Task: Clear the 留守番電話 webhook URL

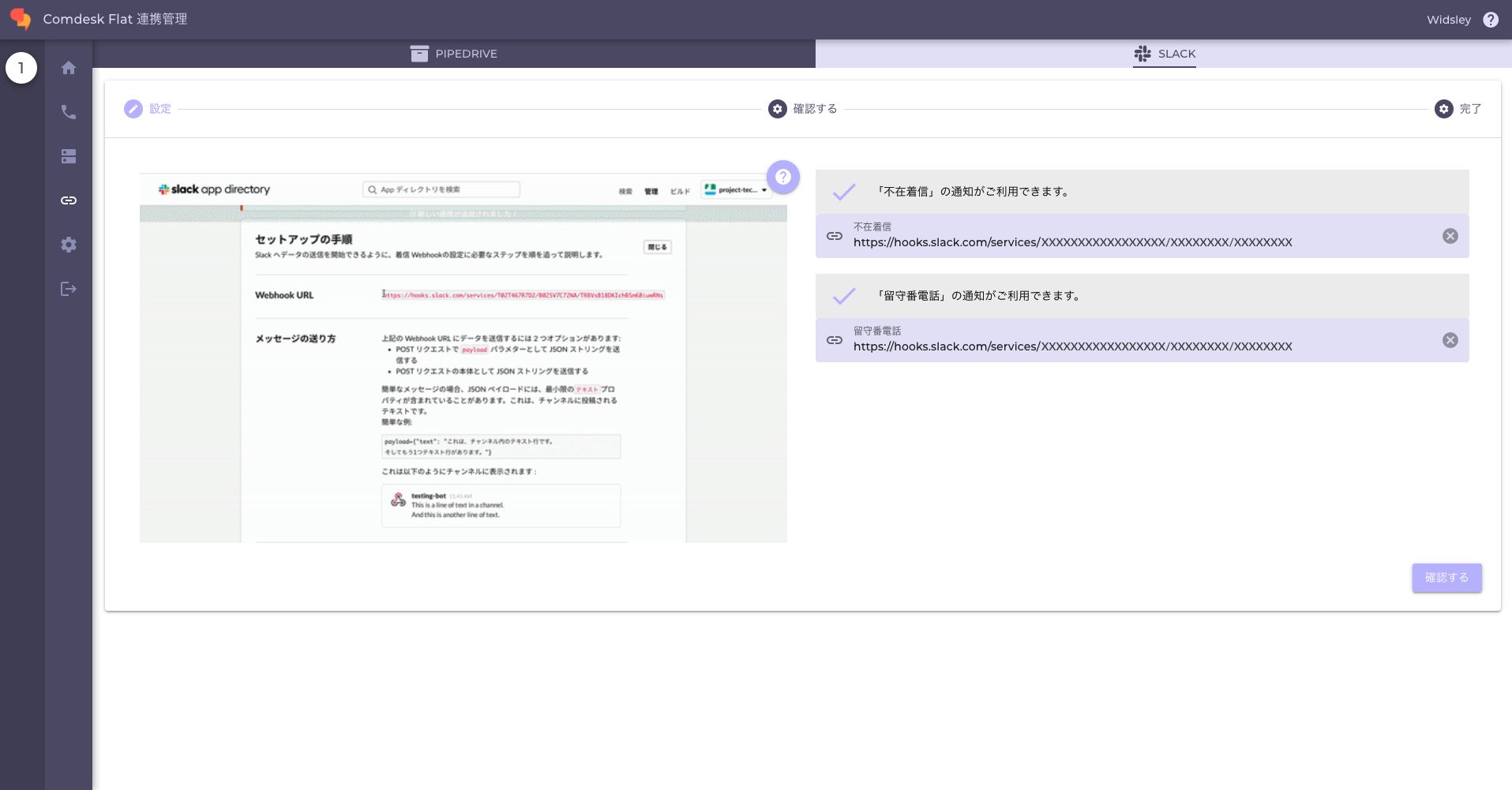Action: click(1450, 340)
